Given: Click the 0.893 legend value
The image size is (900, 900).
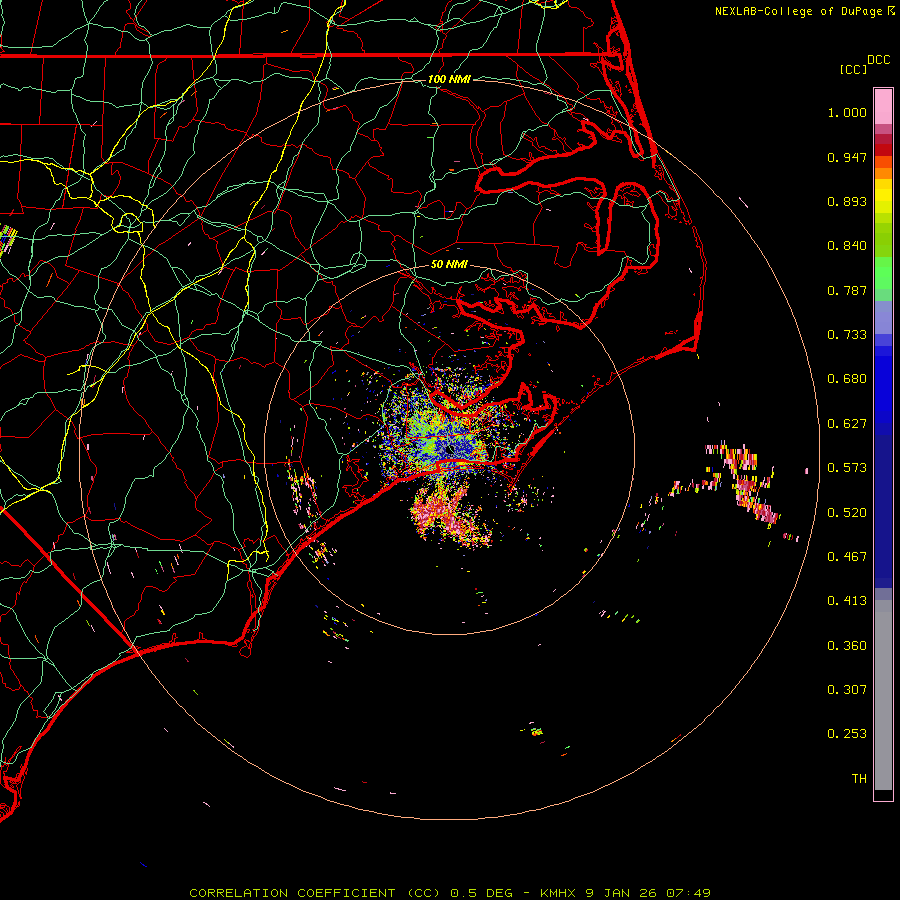Looking at the screenshot, I should coord(847,201).
